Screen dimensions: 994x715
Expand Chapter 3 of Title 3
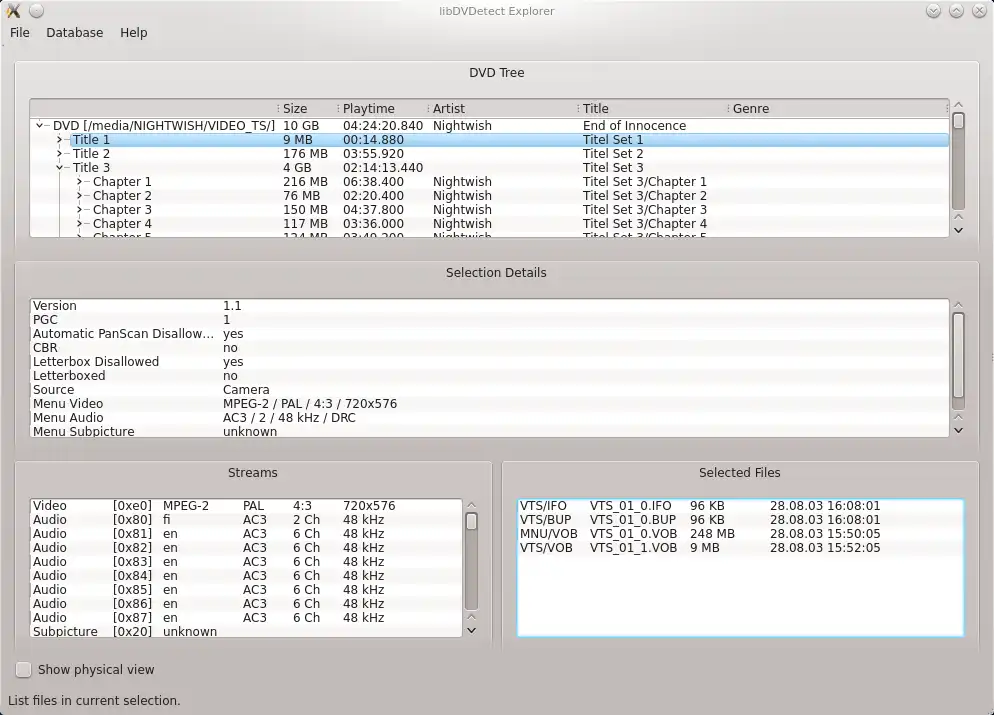coord(80,209)
